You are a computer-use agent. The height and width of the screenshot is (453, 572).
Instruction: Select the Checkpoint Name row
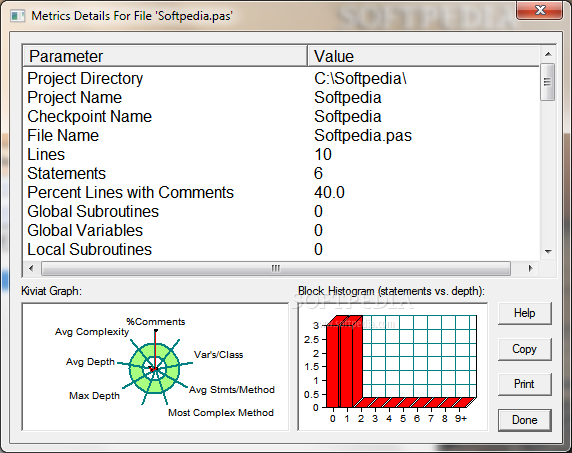(x=281, y=116)
